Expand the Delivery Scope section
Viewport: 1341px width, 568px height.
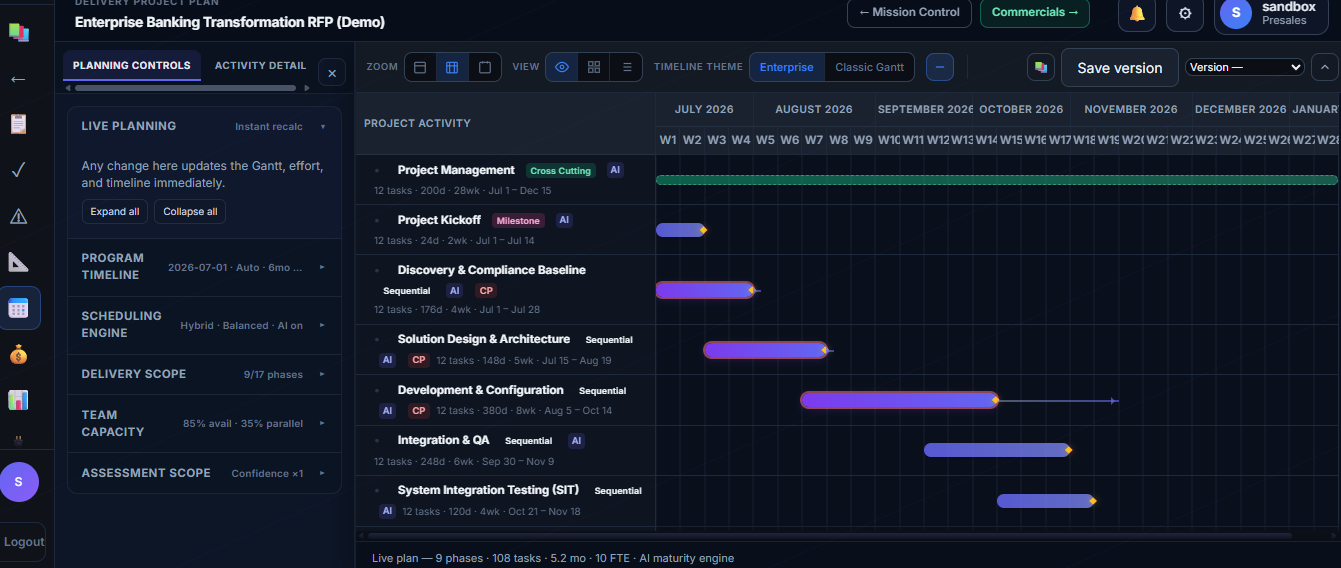204,374
